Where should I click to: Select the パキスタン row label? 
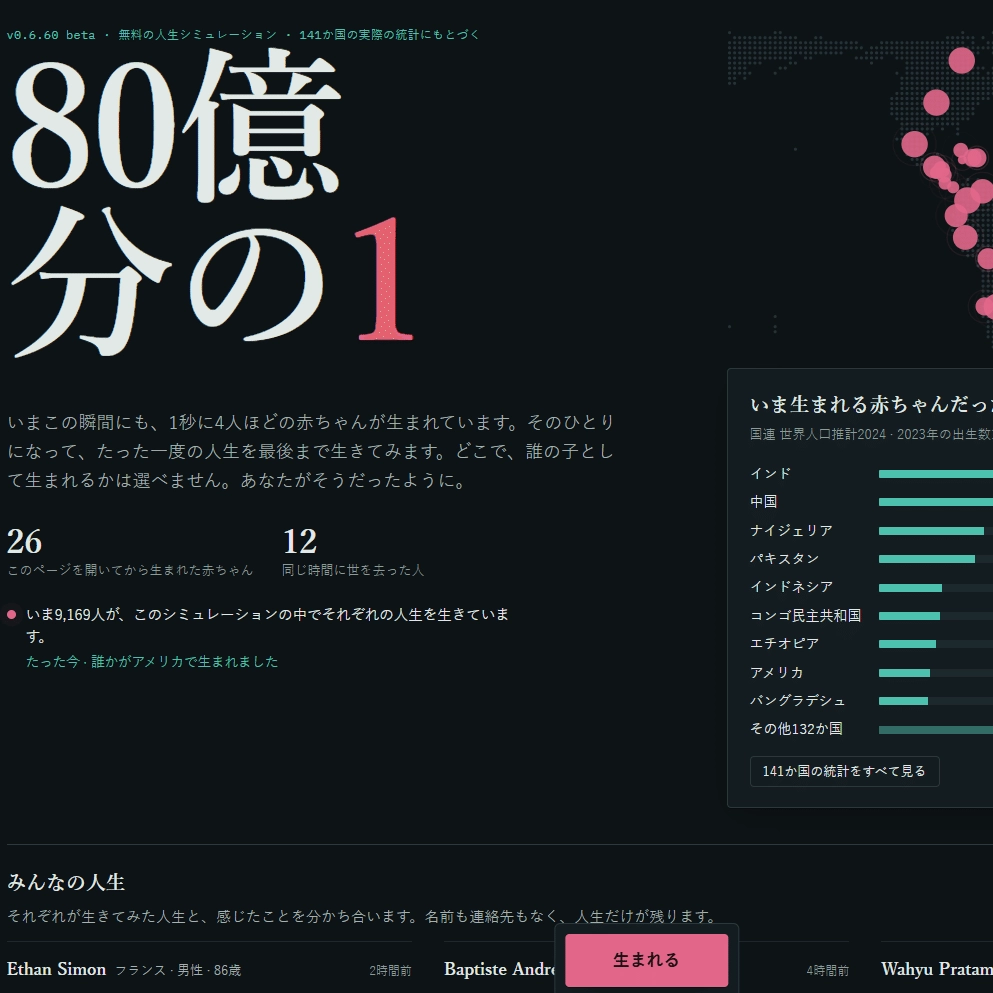(784, 559)
